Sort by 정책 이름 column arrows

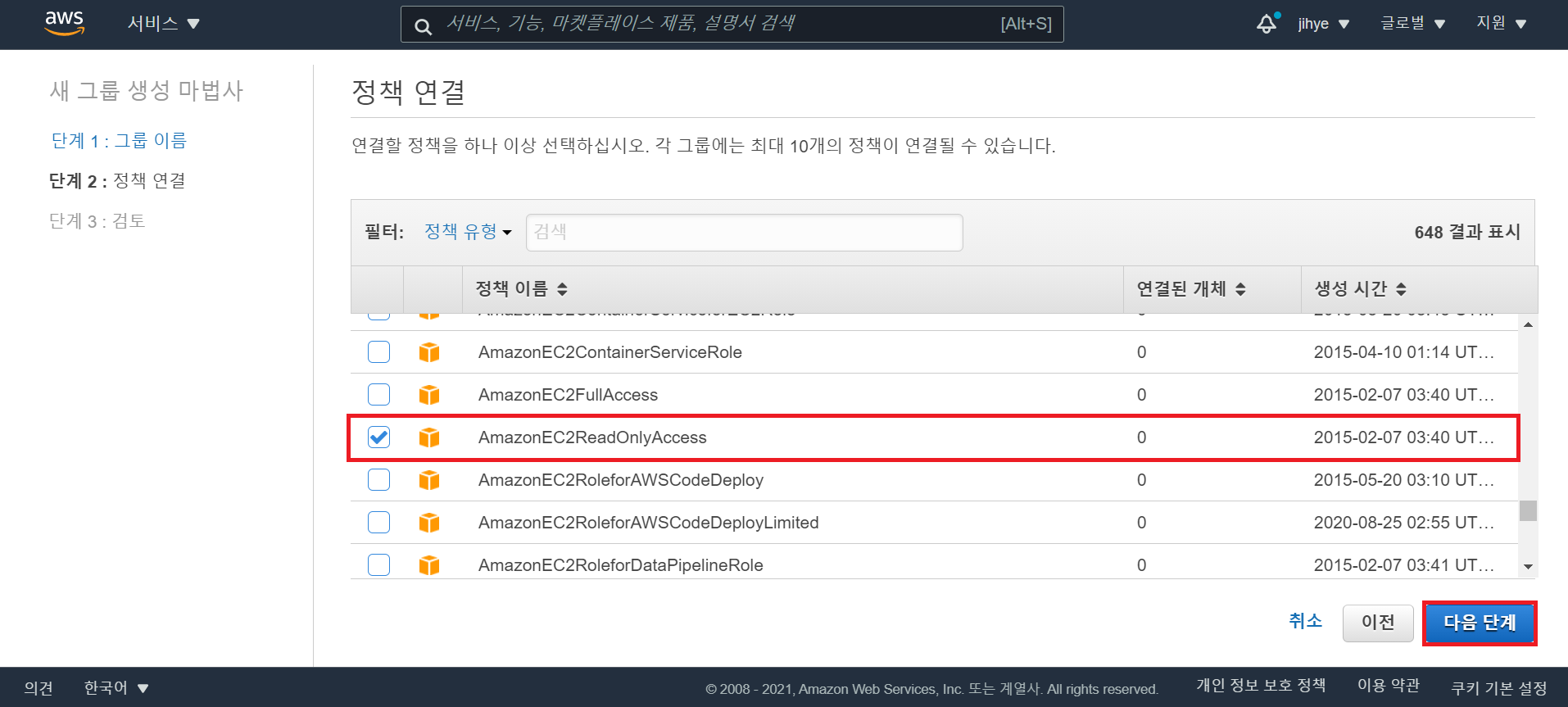pos(562,289)
